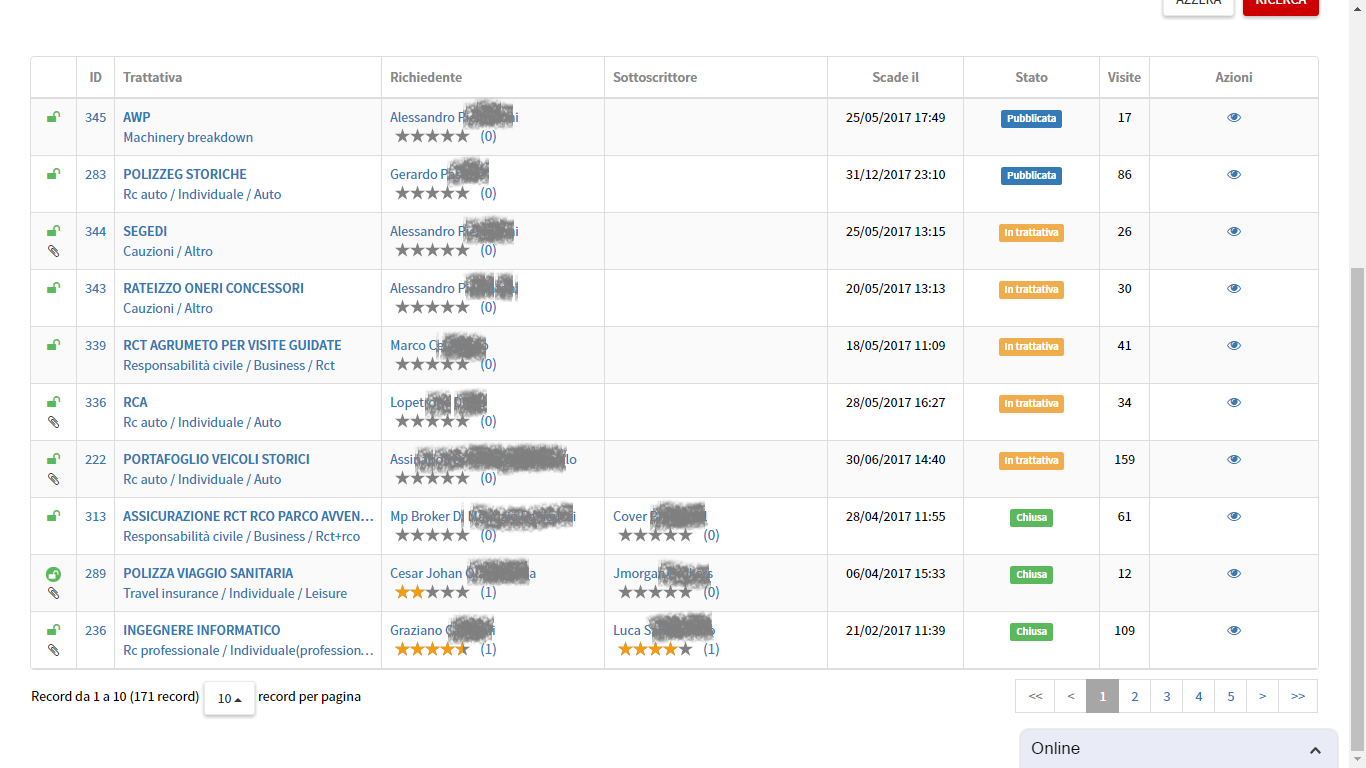This screenshot has height=768, width=1366.
Task: Toggle view eye for RCT AGRUMETO row
Action: pyautogui.click(x=1233, y=346)
